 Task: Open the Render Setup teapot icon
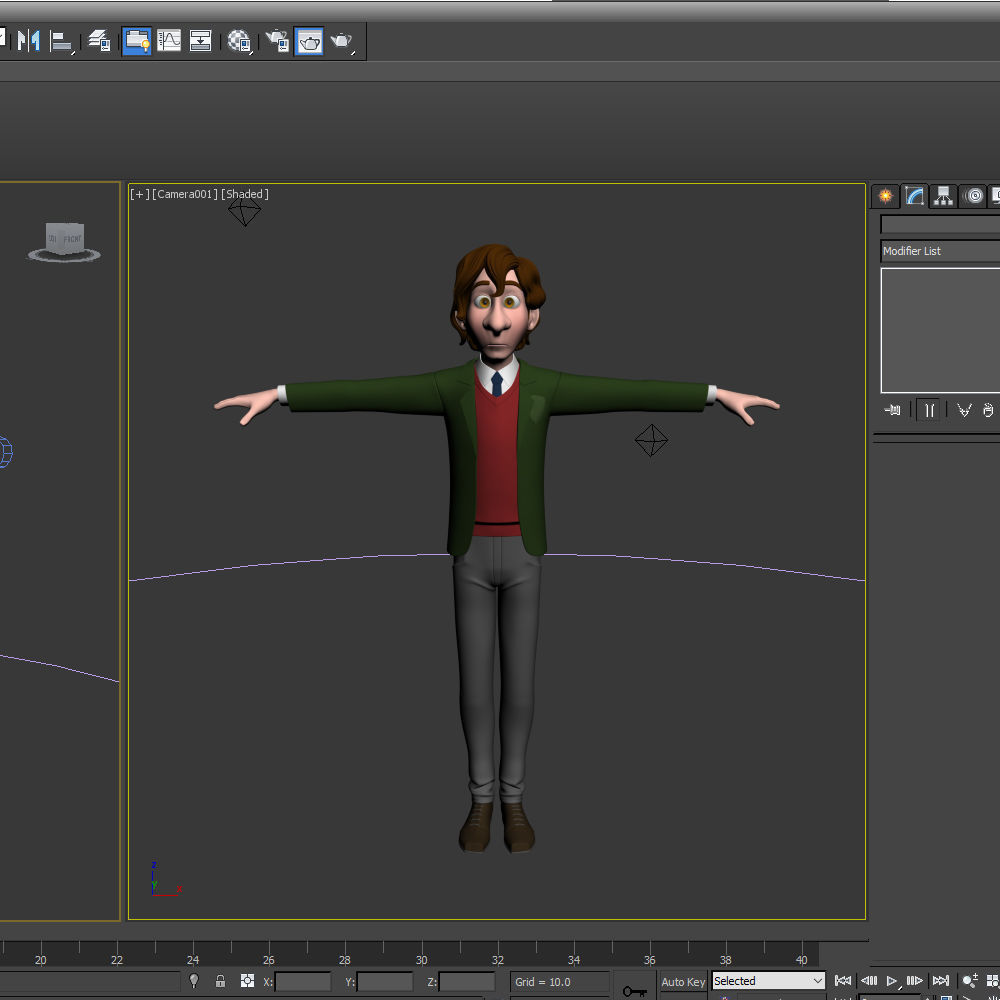pyautogui.click(x=277, y=41)
